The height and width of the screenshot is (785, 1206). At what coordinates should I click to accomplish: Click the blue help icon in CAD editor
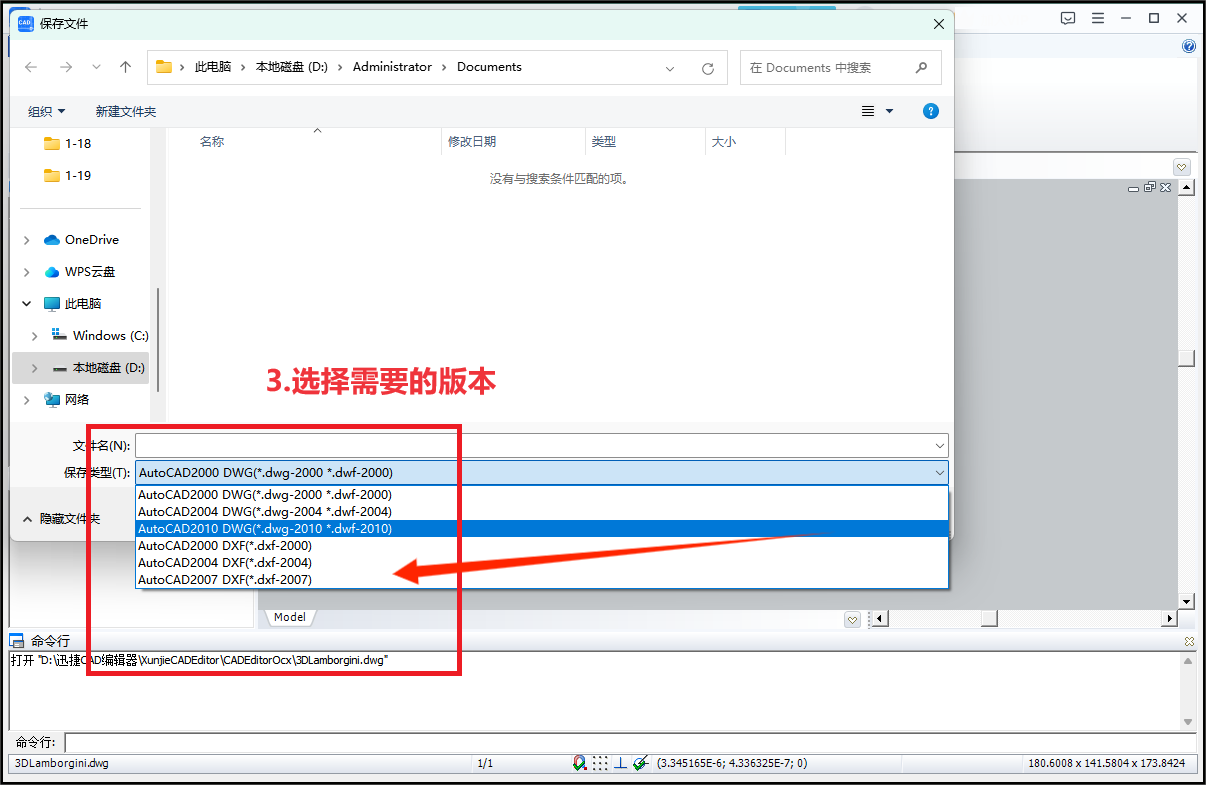pyautogui.click(x=1189, y=46)
